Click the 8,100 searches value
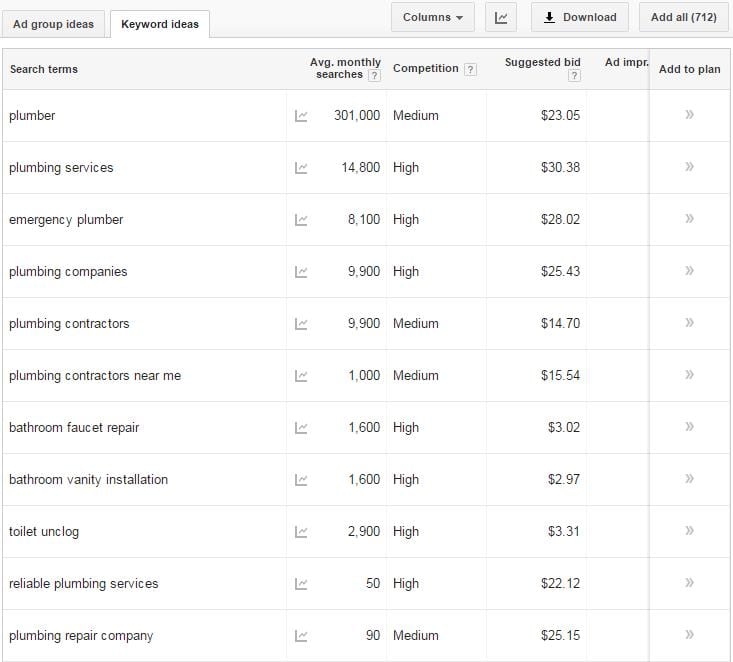The height and width of the screenshot is (662, 733). (x=364, y=219)
